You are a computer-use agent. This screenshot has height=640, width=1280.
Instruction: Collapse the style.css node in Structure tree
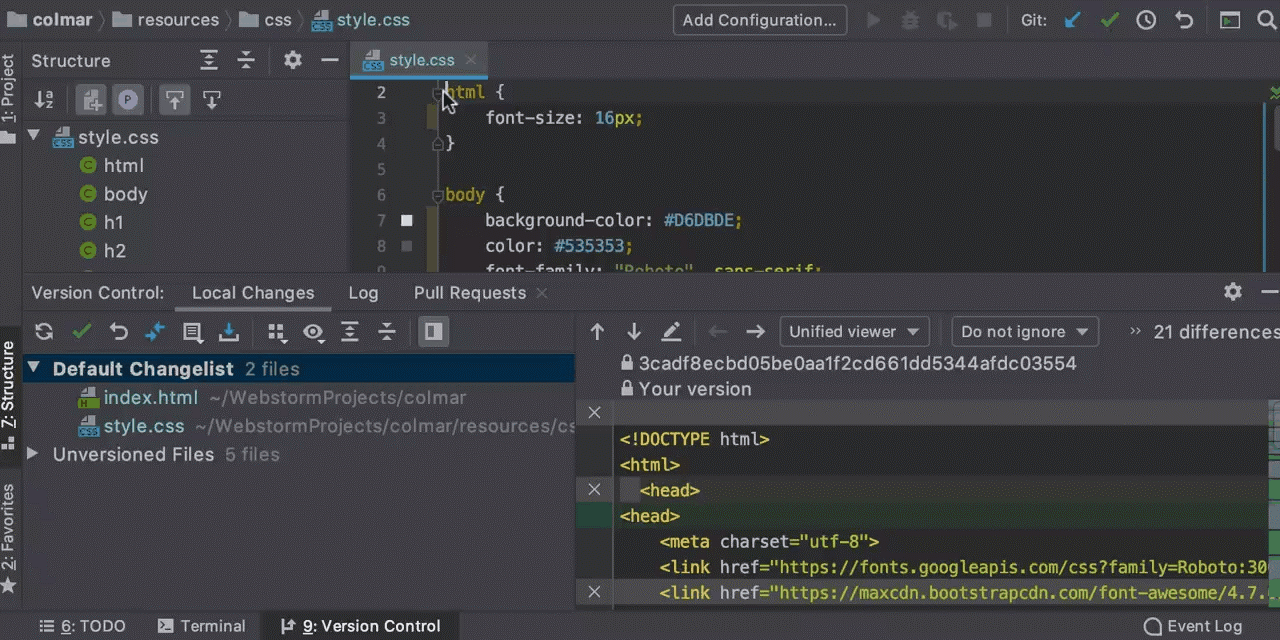[33, 137]
